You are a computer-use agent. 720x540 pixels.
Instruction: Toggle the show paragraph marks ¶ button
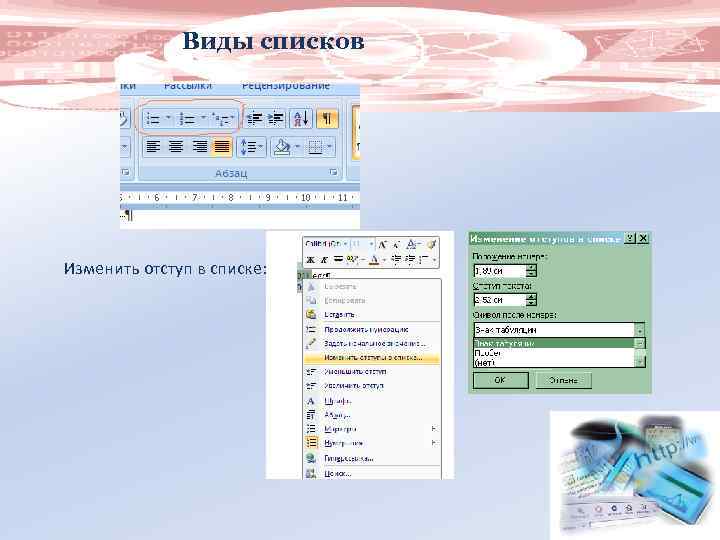pos(327,119)
